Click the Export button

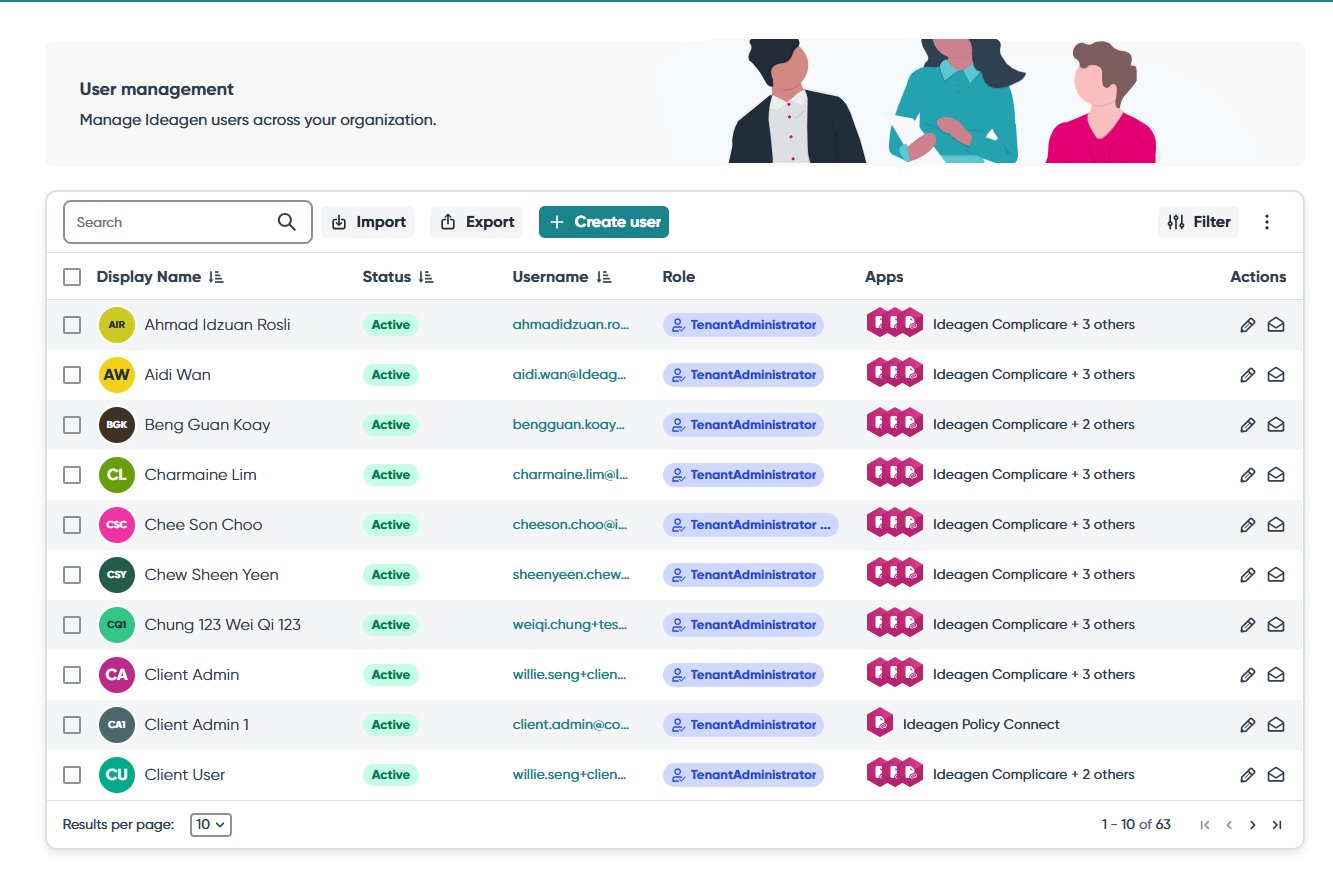coord(477,222)
